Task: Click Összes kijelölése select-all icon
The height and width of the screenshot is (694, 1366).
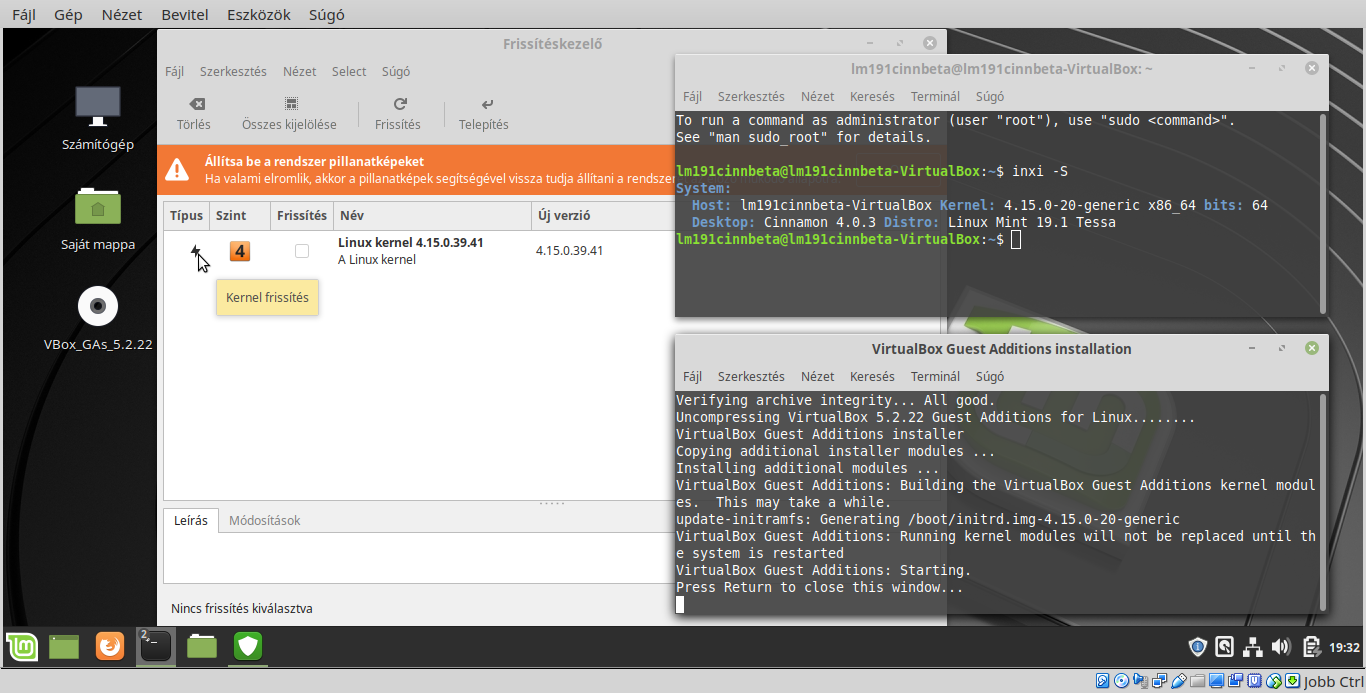Action: pos(291,104)
